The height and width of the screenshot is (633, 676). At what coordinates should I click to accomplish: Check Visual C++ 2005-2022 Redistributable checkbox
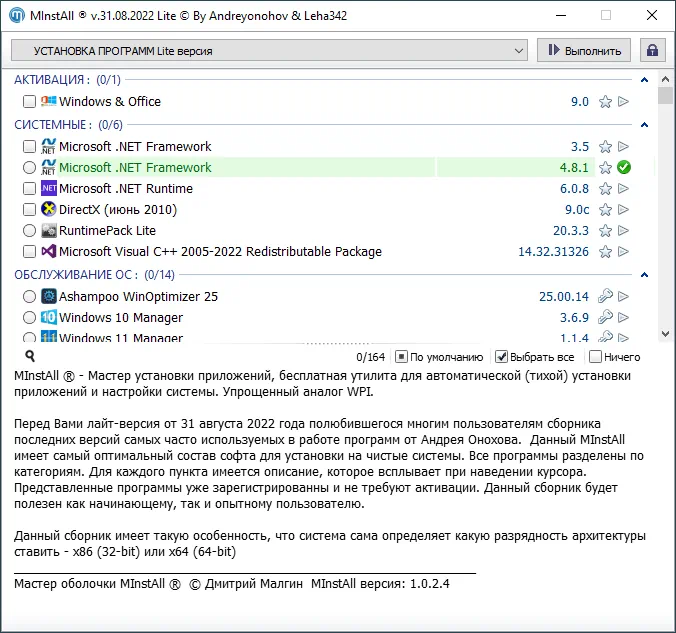click(x=29, y=251)
